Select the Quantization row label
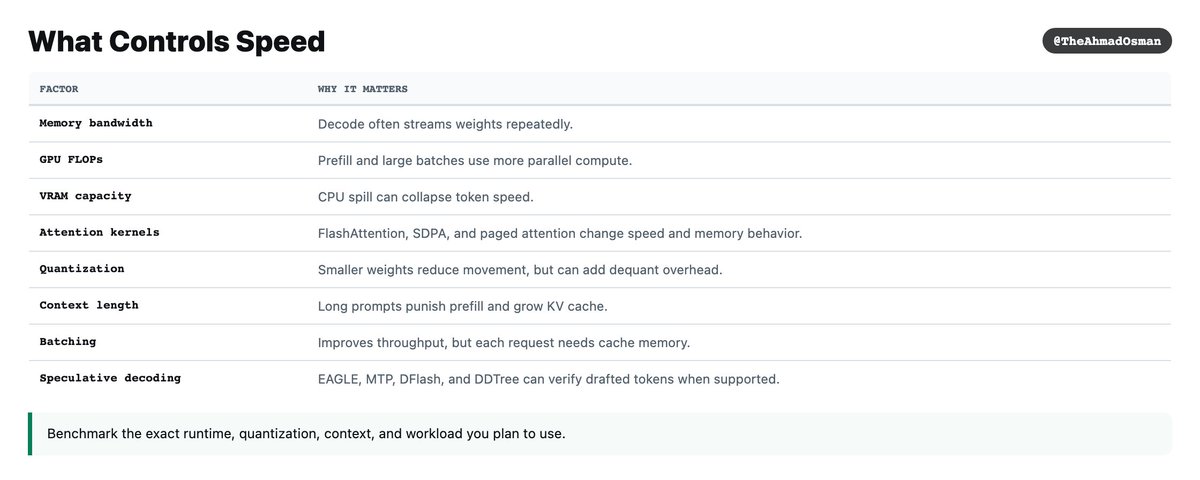 [x=82, y=269]
